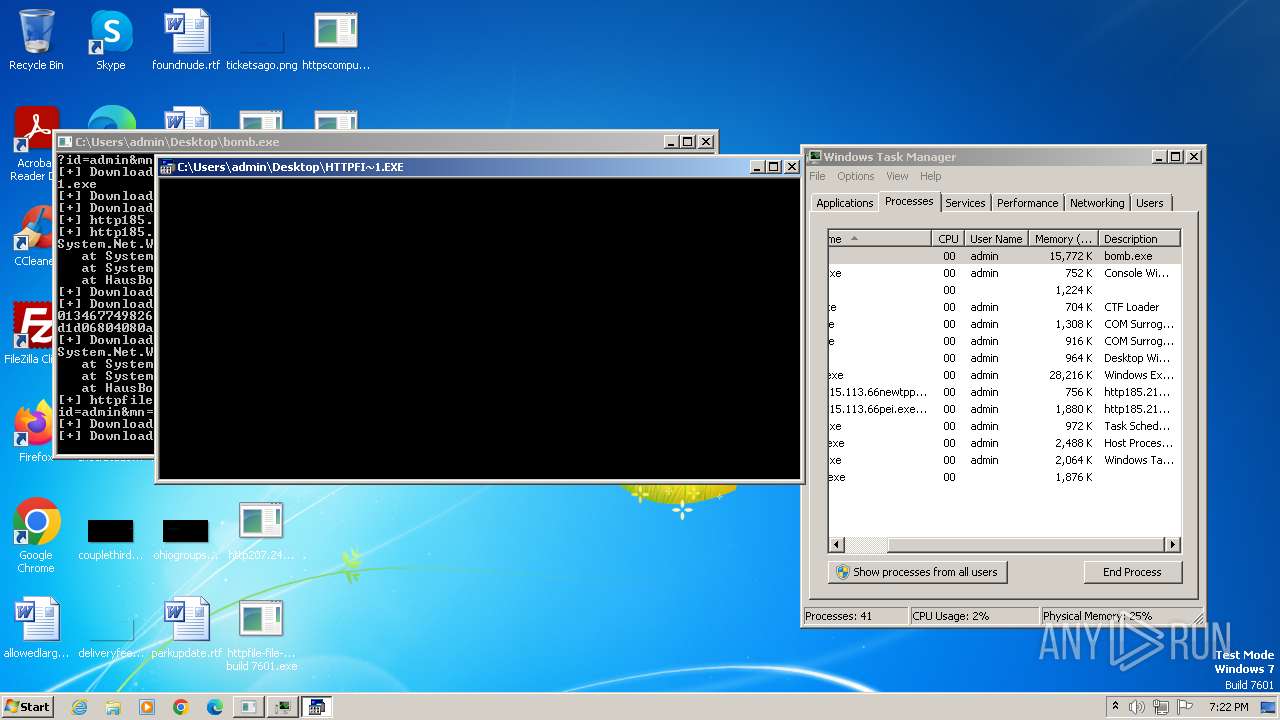This screenshot has width=1280, height=720.
Task: Show hidden system tray icons
Action: pos(1115,707)
